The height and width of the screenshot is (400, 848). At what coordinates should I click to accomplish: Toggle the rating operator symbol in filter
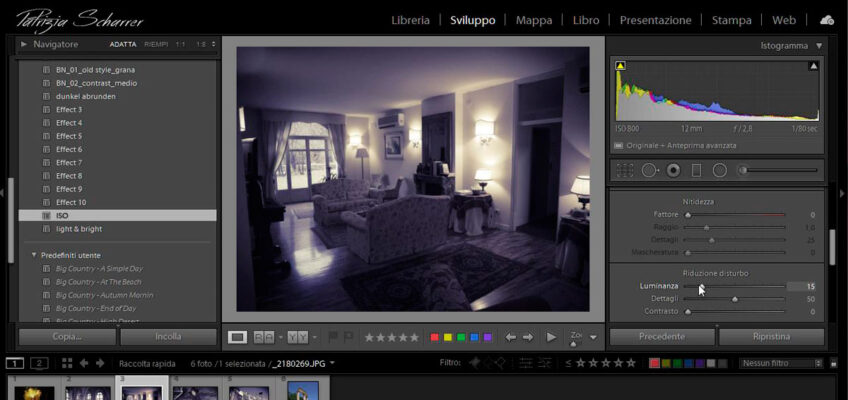pos(568,363)
